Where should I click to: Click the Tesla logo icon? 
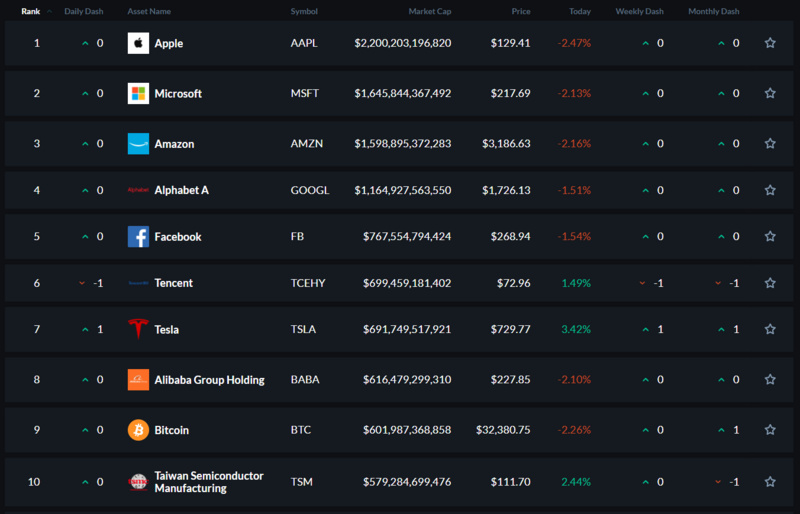138,329
